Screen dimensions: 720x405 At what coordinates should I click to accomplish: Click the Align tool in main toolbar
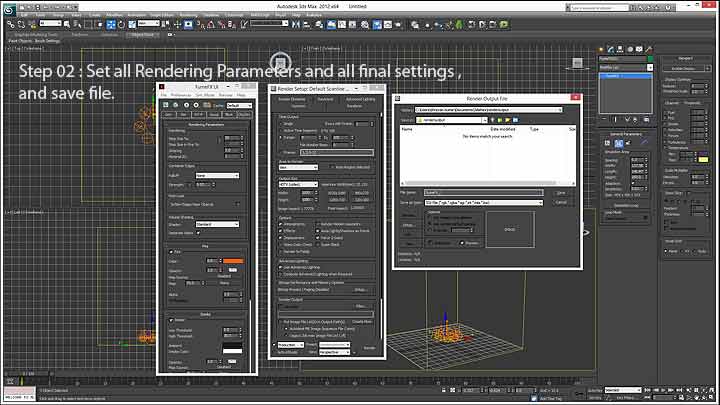(x=307, y=24)
